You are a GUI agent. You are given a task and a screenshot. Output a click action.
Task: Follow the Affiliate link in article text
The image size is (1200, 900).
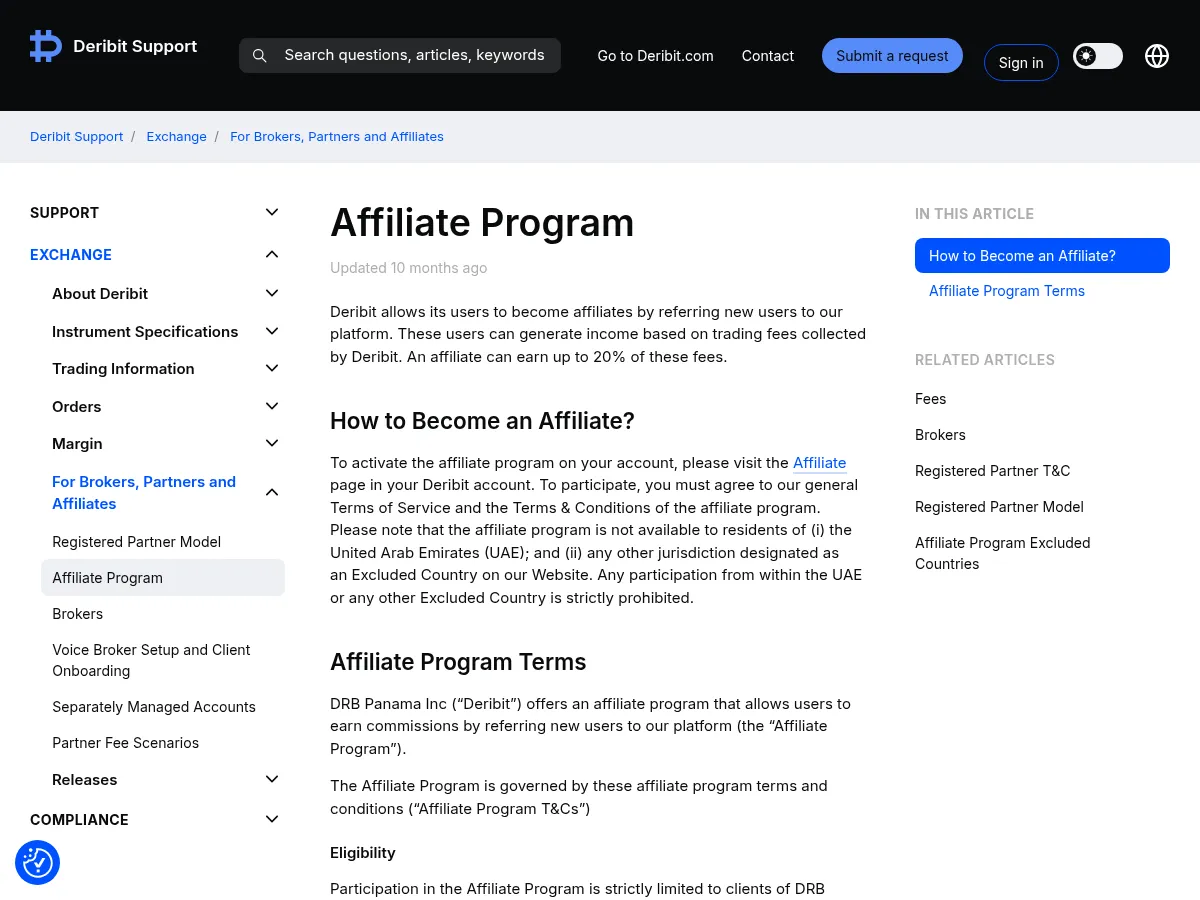[x=819, y=462]
